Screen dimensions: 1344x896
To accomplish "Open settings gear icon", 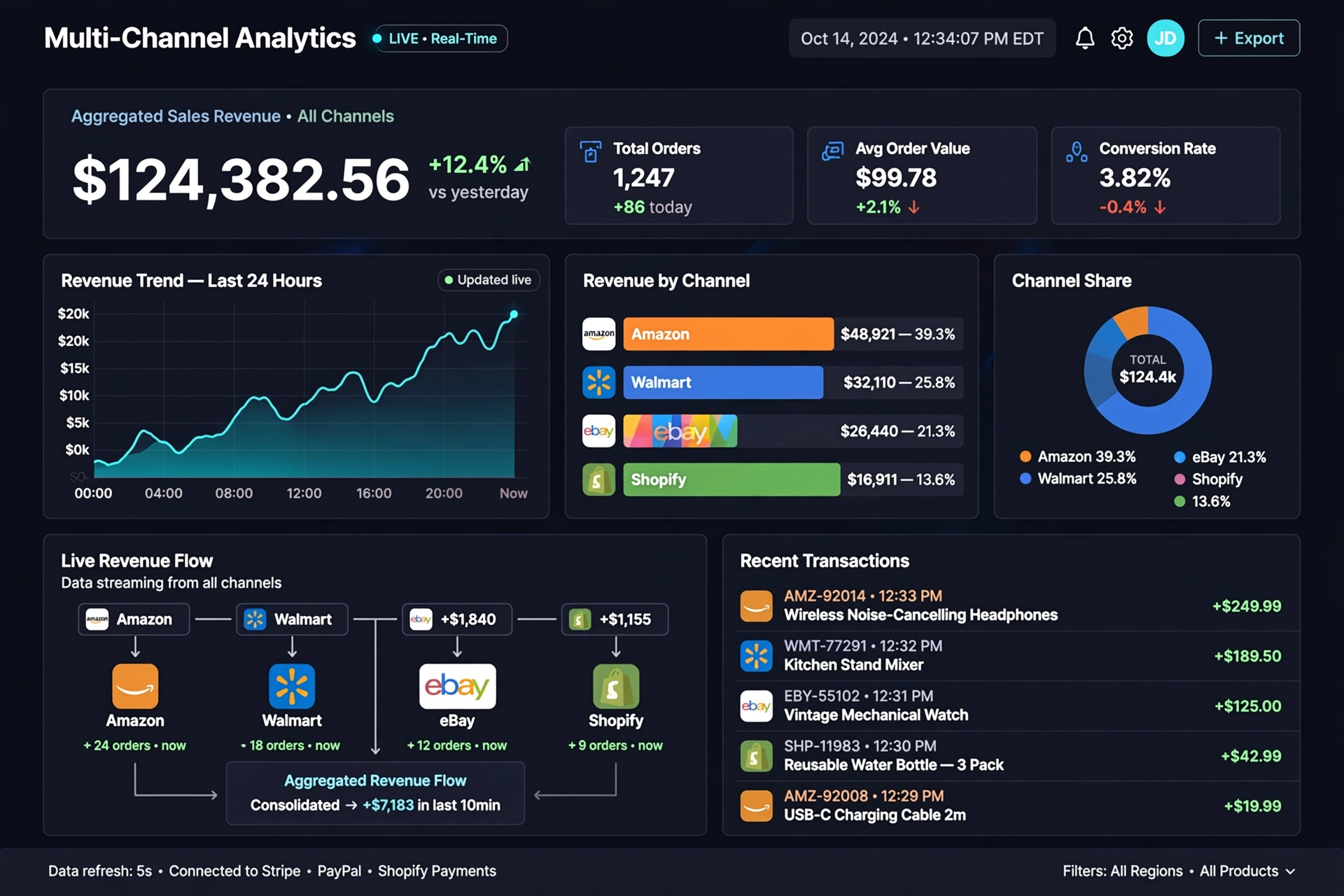I will [x=1122, y=38].
